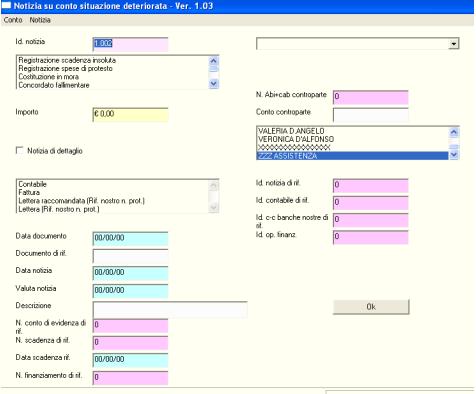Open the Notizia menu
The height and width of the screenshot is (394, 476).
coord(40,20)
